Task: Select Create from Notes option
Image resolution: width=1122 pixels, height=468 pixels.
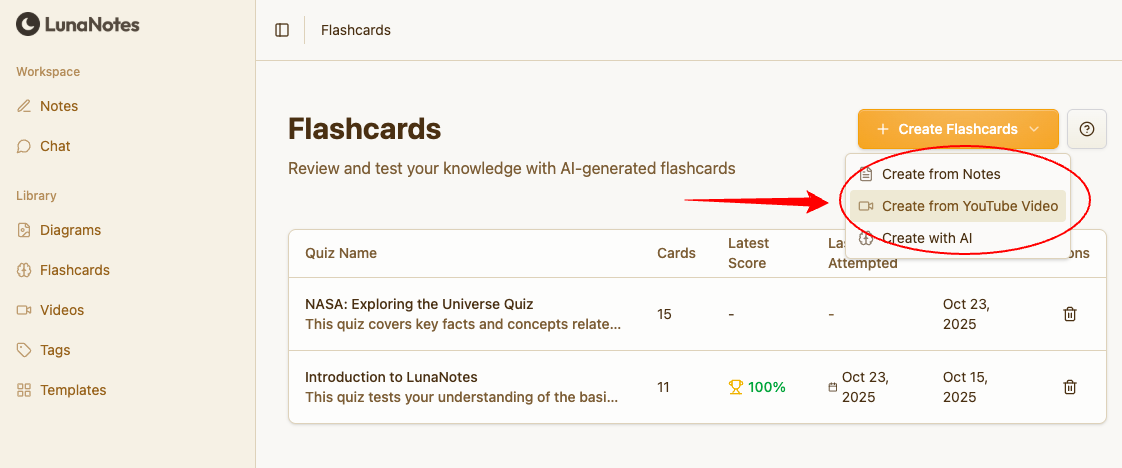Action: (x=941, y=174)
